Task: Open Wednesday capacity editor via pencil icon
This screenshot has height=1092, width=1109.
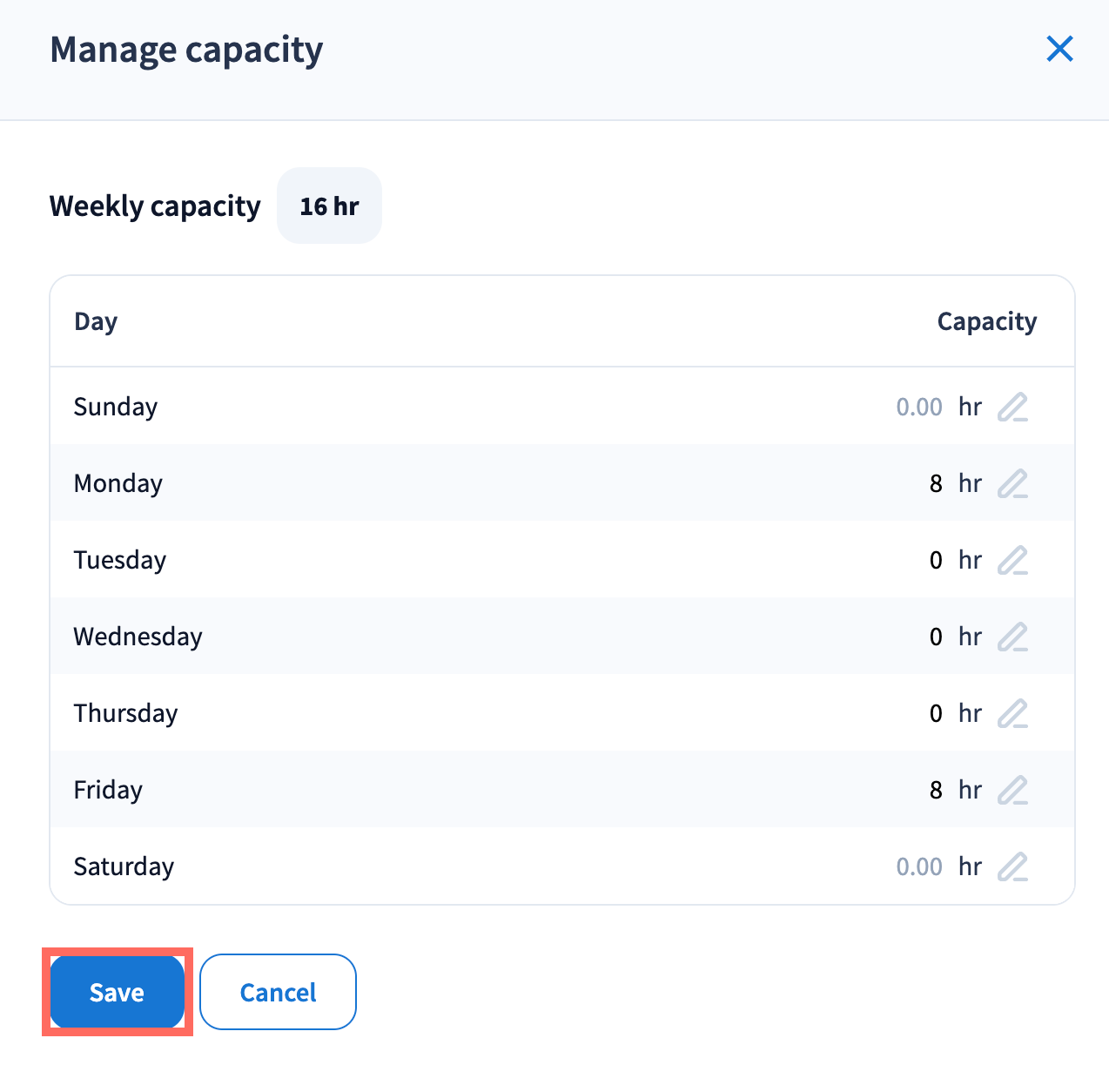Action: point(1012,637)
